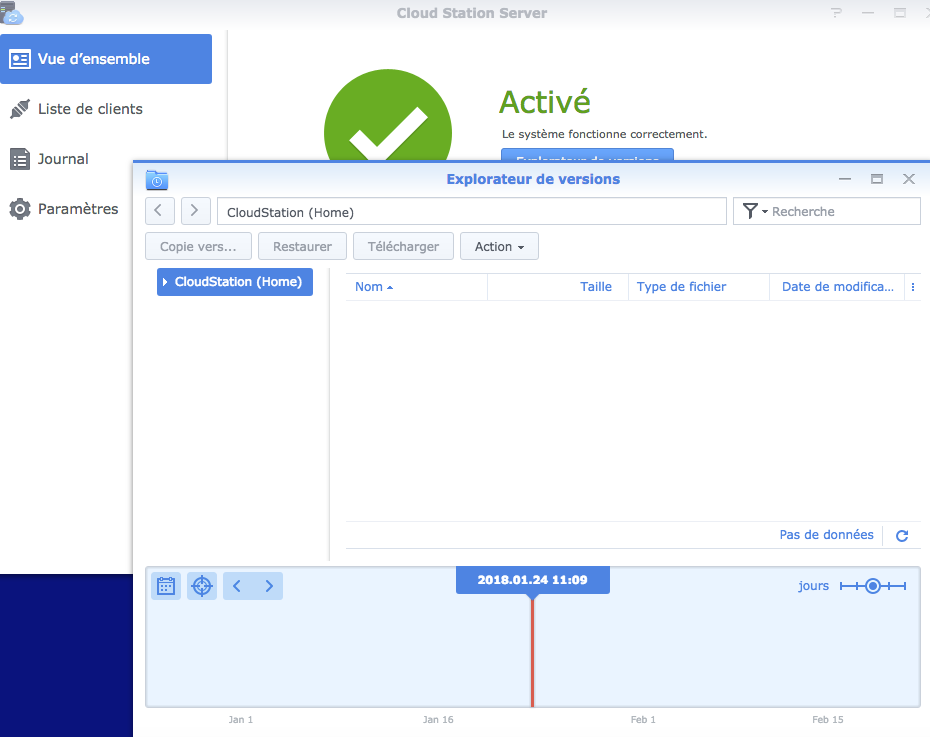Click the Télécharger button
This screenshot has width=930, height=737.
tap(403, 246)
